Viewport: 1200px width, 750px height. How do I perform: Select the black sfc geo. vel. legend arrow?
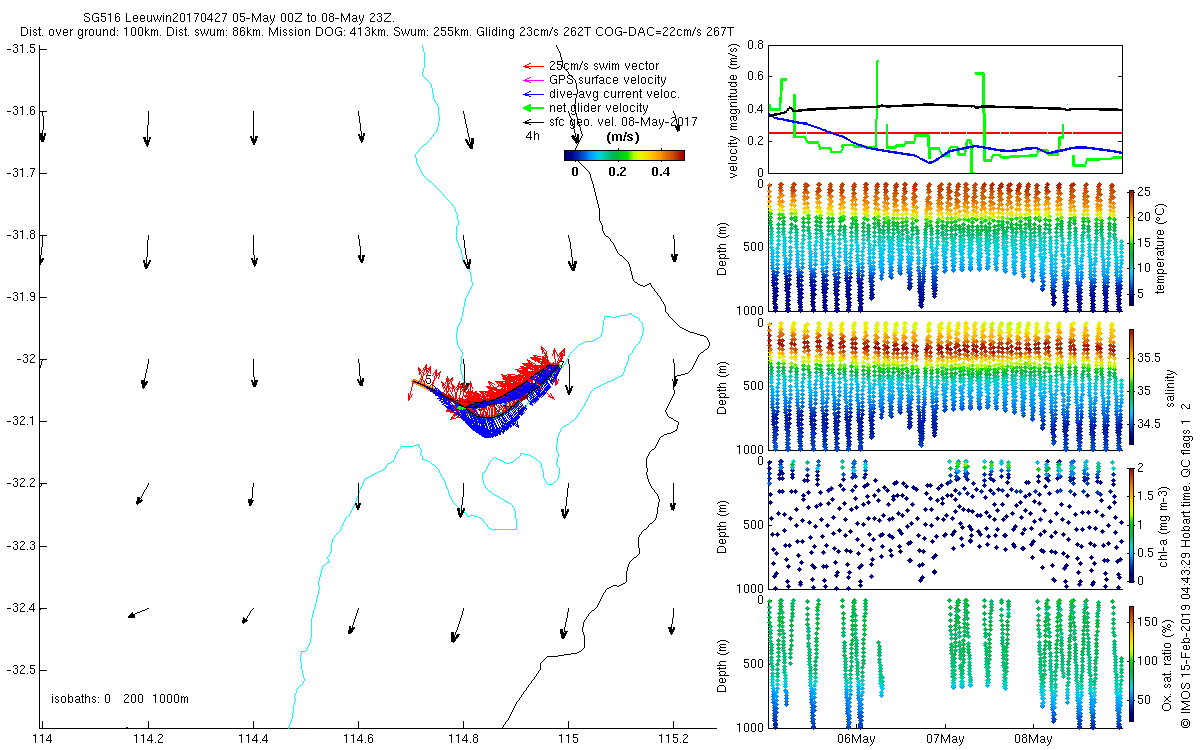(x=533, y=121)
